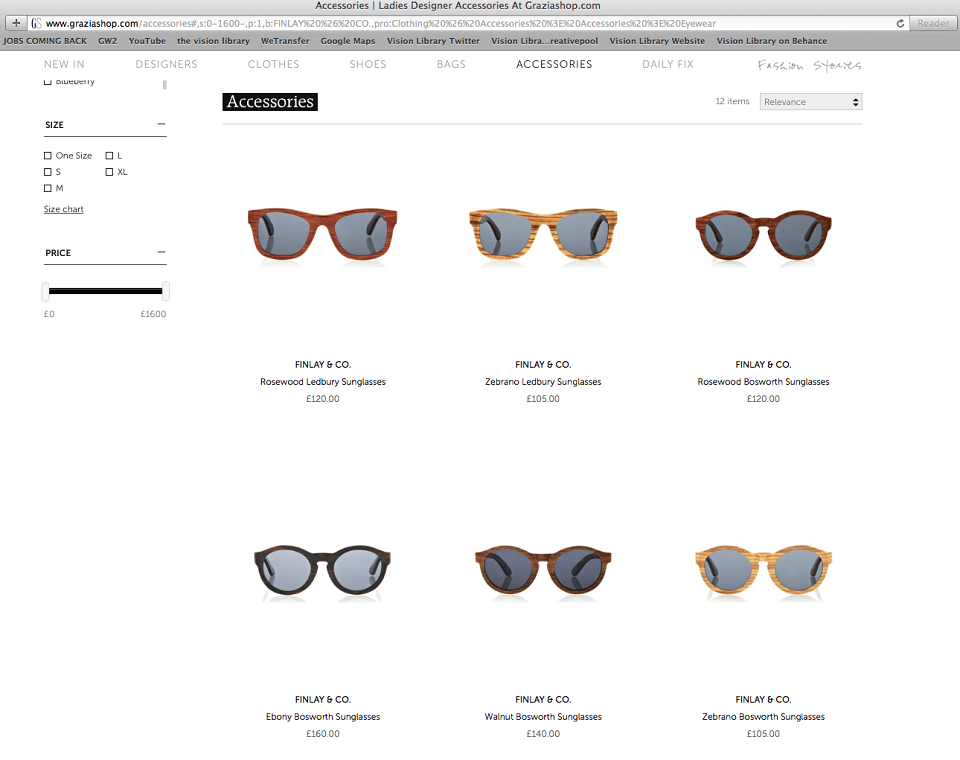Open the DESIGNERS menu

coord(167,64)
